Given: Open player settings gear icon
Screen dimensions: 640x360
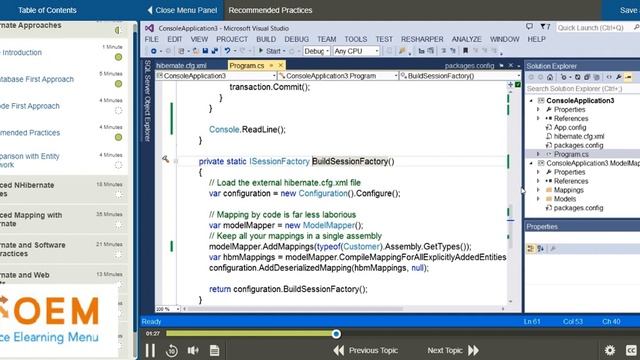Looking at the screenshot, I should 610,350.
